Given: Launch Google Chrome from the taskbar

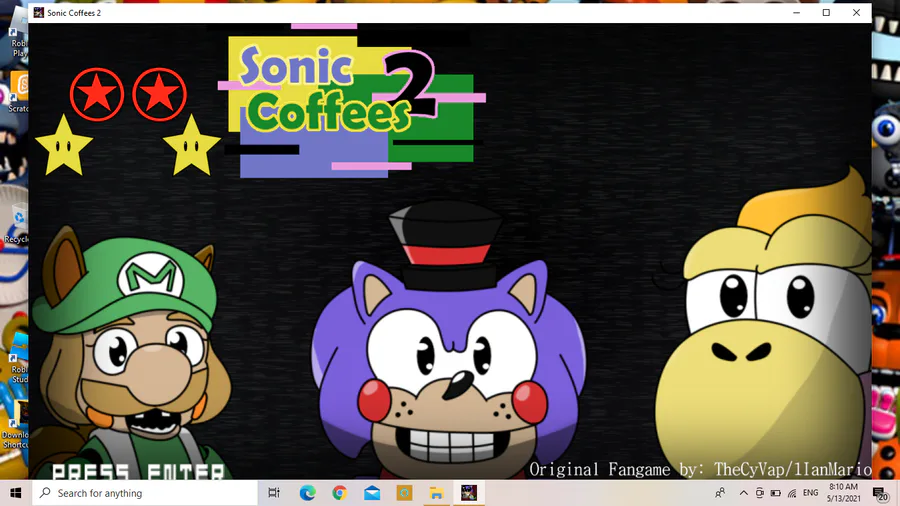Looking at the screenshot, I should 340,493.
